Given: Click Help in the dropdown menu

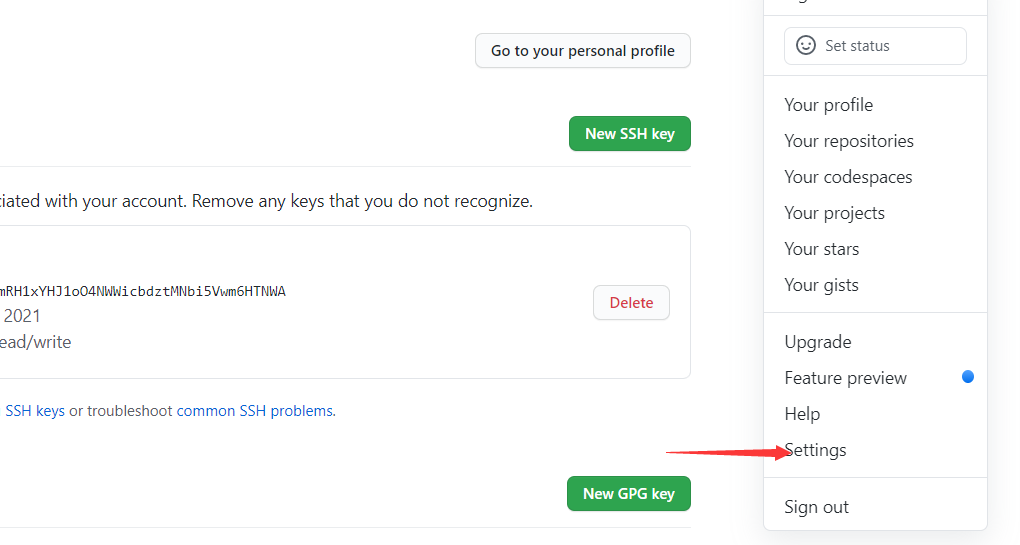Looking at the screenshot, I should click(802, 414).
